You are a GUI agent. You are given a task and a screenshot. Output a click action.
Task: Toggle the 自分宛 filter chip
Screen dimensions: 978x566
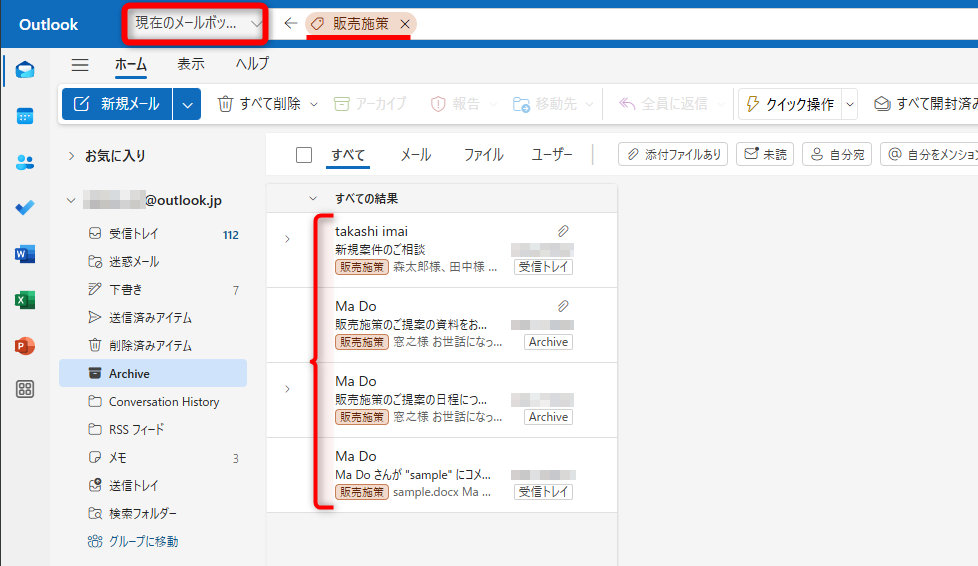(x=837, y=154)
